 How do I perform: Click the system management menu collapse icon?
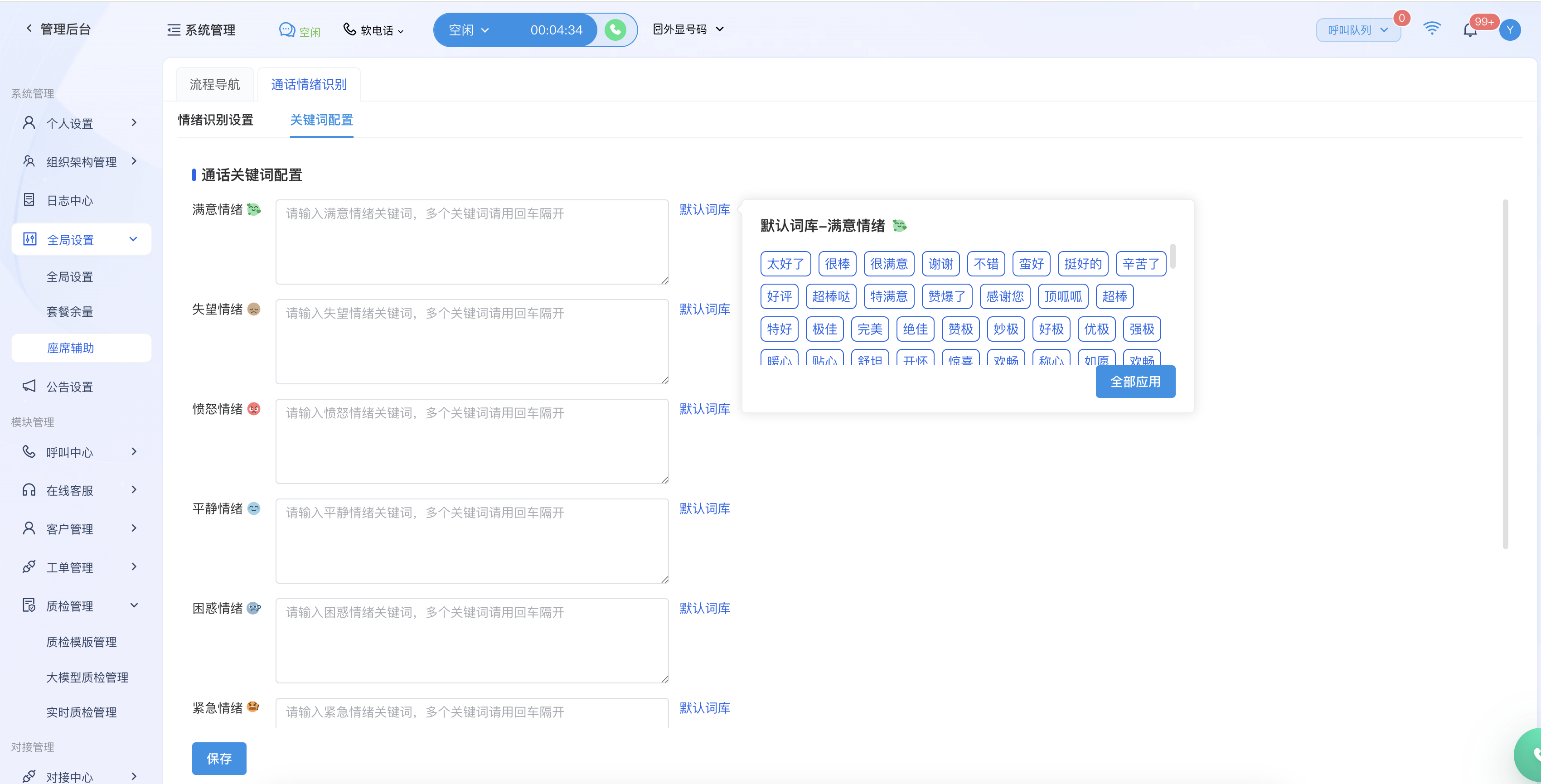pos(174,30)
